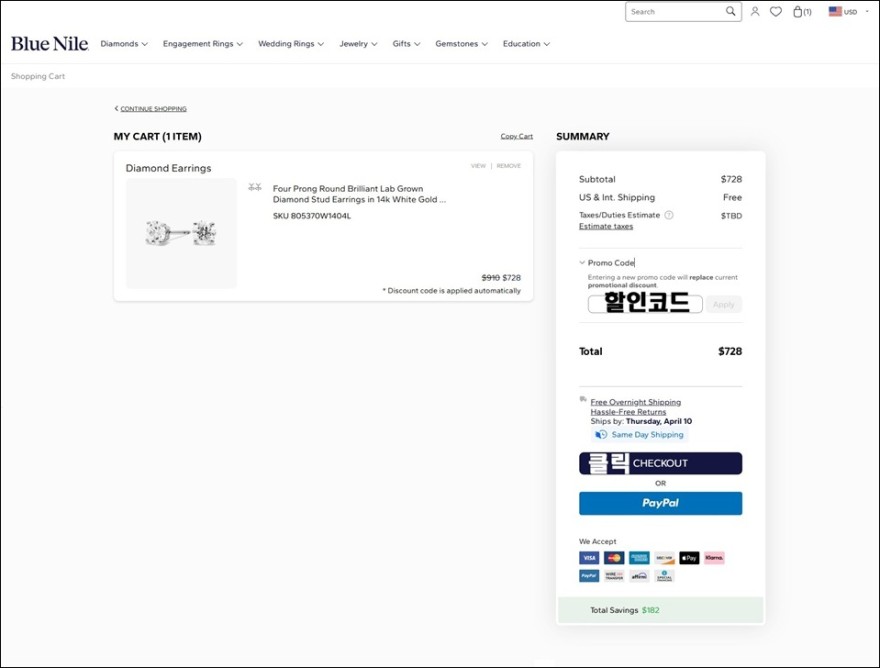The height and width of the screenshot is (668, 880).
Task: Click the Same Day Shipping icon
Action: coord(601,434)
